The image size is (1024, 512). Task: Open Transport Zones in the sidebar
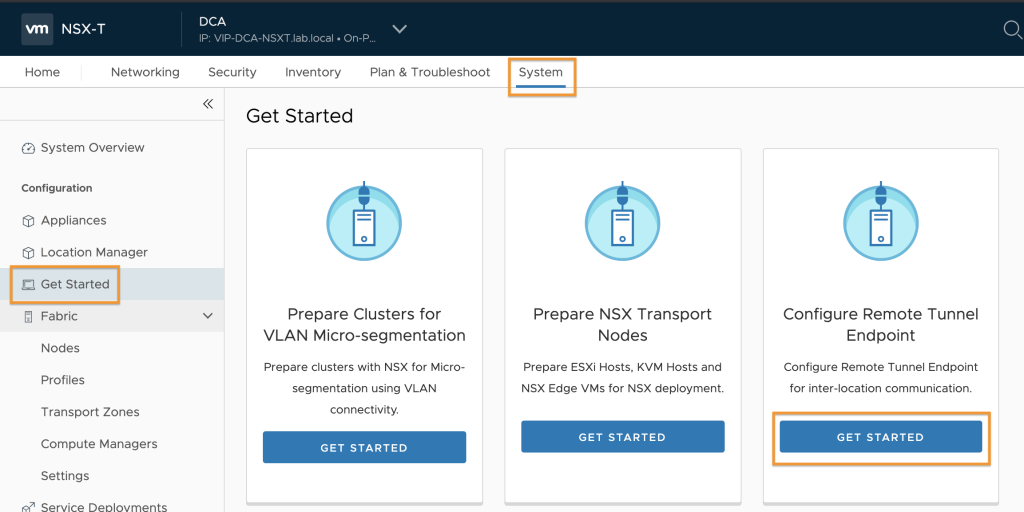click(x=90, y=412)
